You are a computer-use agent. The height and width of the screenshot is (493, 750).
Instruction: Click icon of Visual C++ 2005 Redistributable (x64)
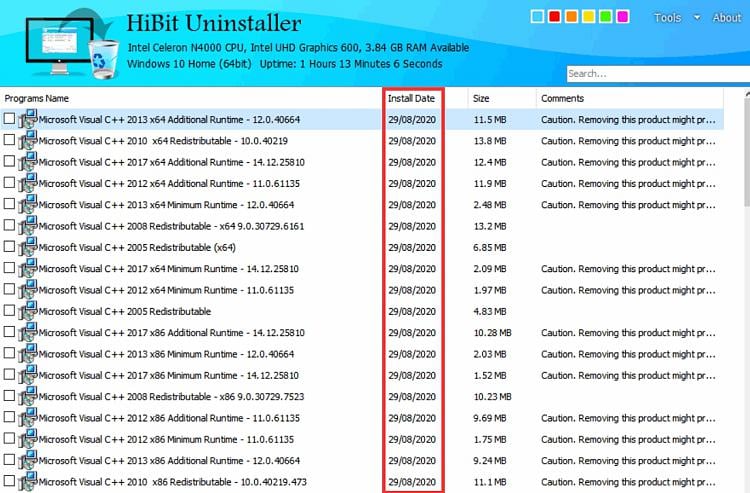[x=28, y=247]
